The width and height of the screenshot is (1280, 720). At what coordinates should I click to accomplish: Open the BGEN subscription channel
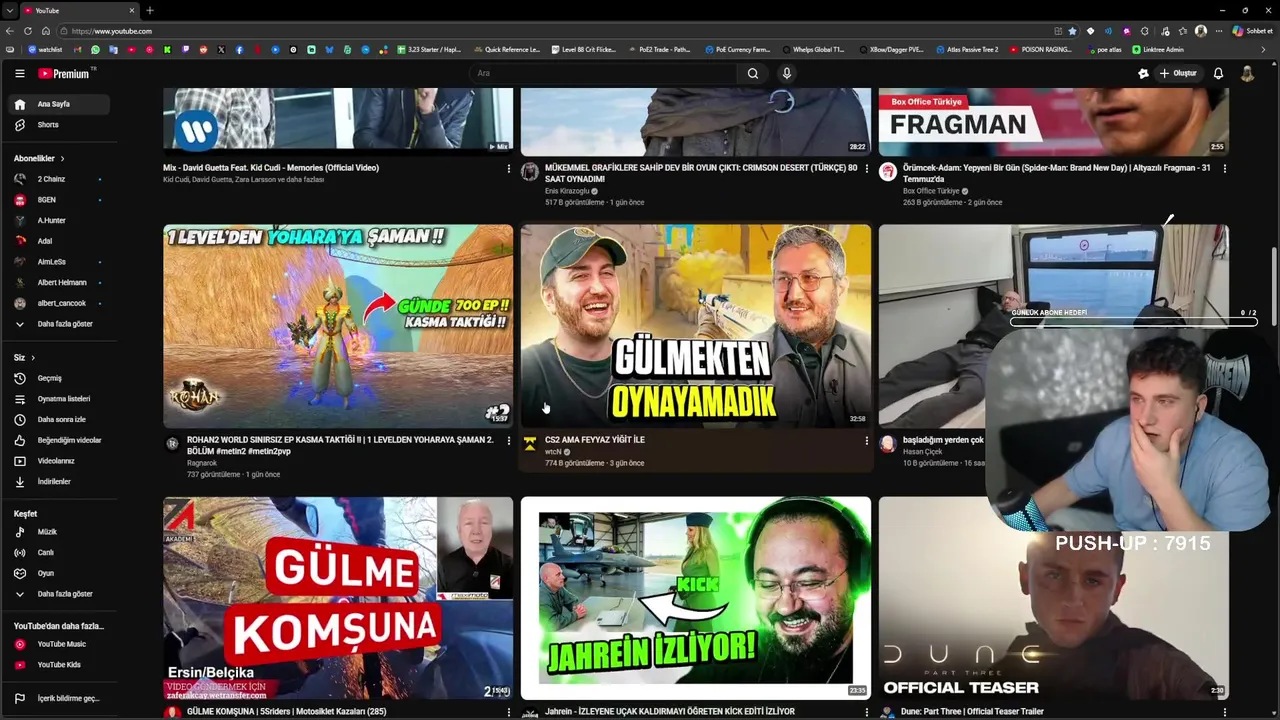[x=60, y=200]
